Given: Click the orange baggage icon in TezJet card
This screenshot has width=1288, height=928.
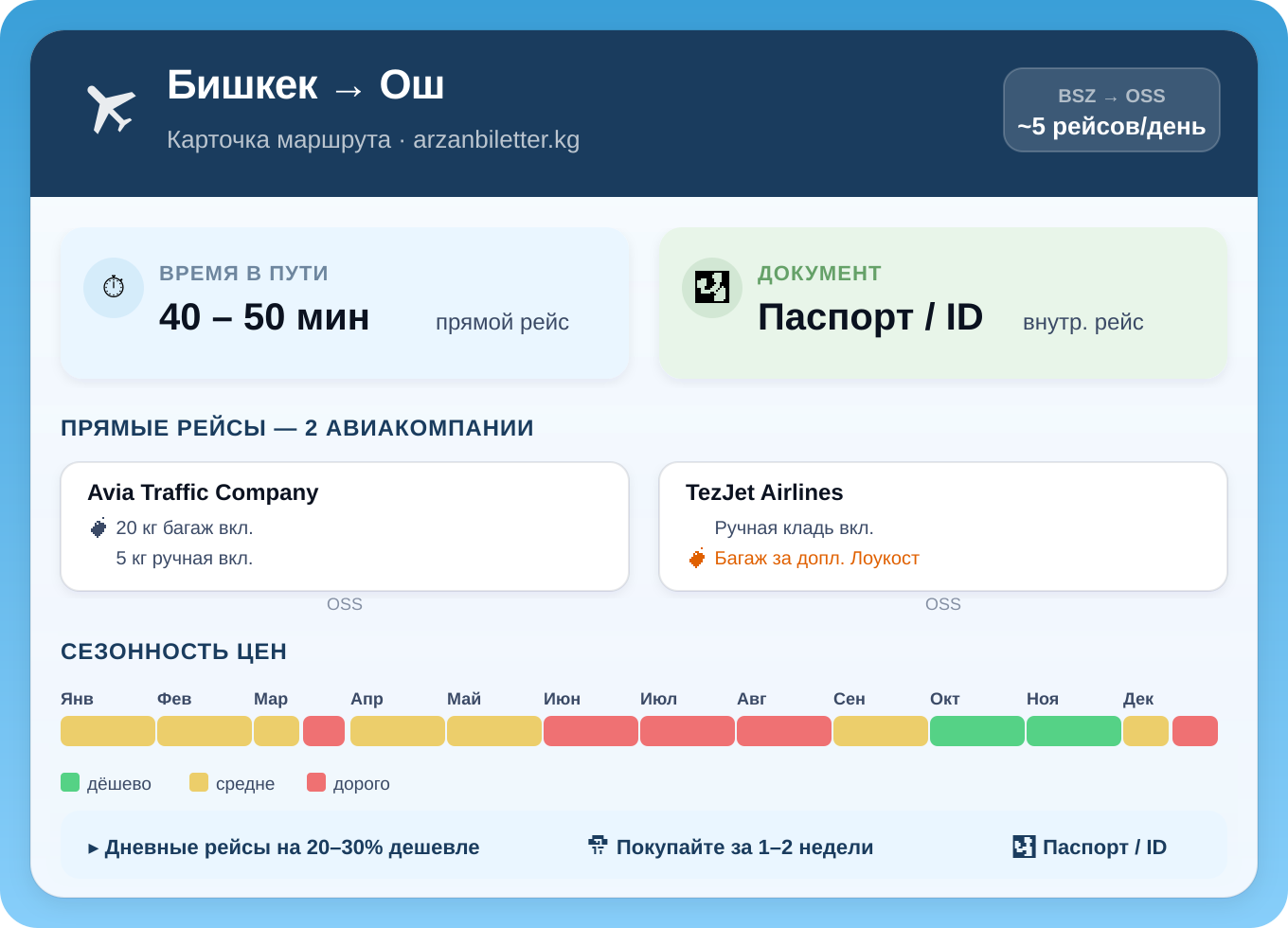Looking at the screenshot, I should (697, 558).
